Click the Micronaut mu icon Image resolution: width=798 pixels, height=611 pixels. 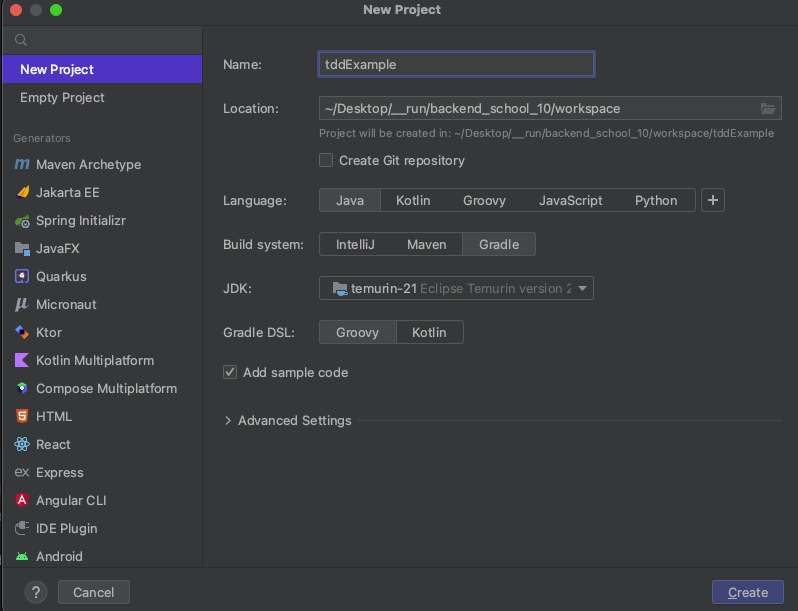pos(22,304)
